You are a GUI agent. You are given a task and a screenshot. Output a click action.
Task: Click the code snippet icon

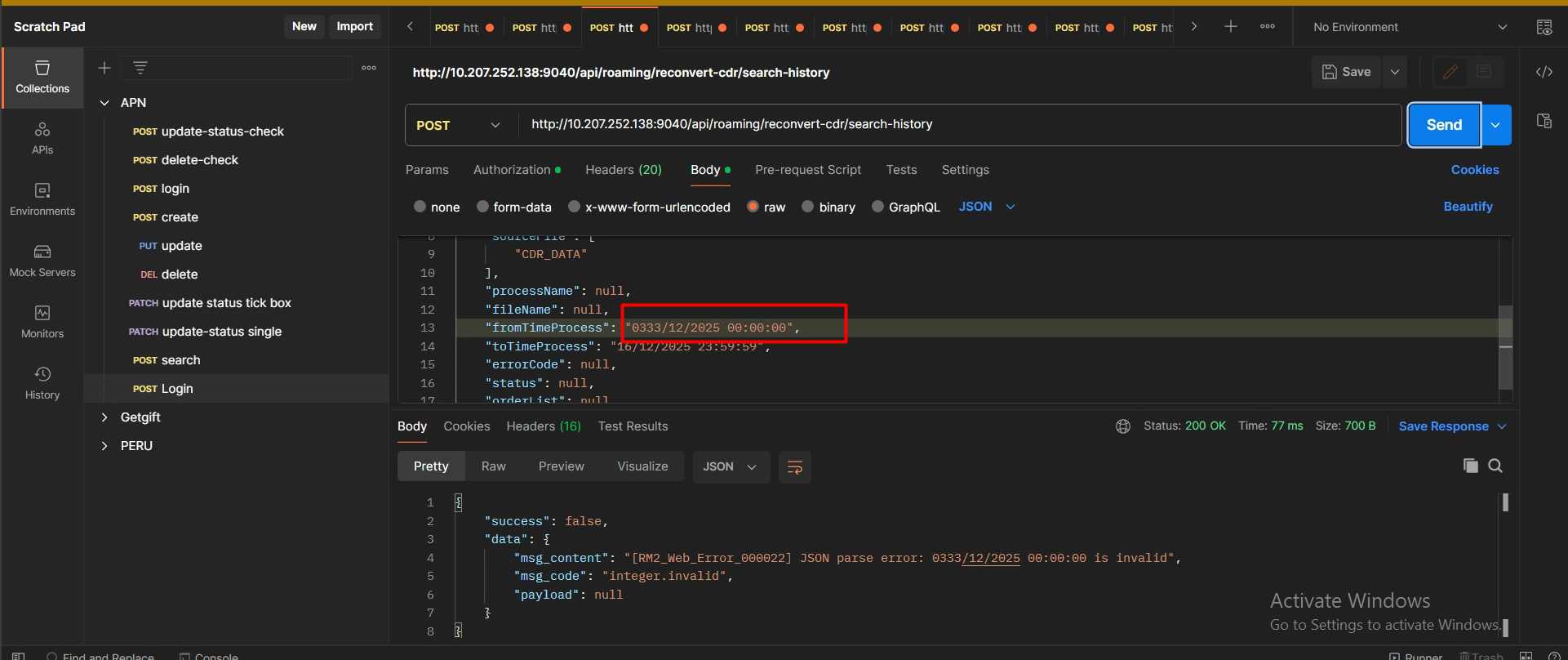tap(1544, 72)
